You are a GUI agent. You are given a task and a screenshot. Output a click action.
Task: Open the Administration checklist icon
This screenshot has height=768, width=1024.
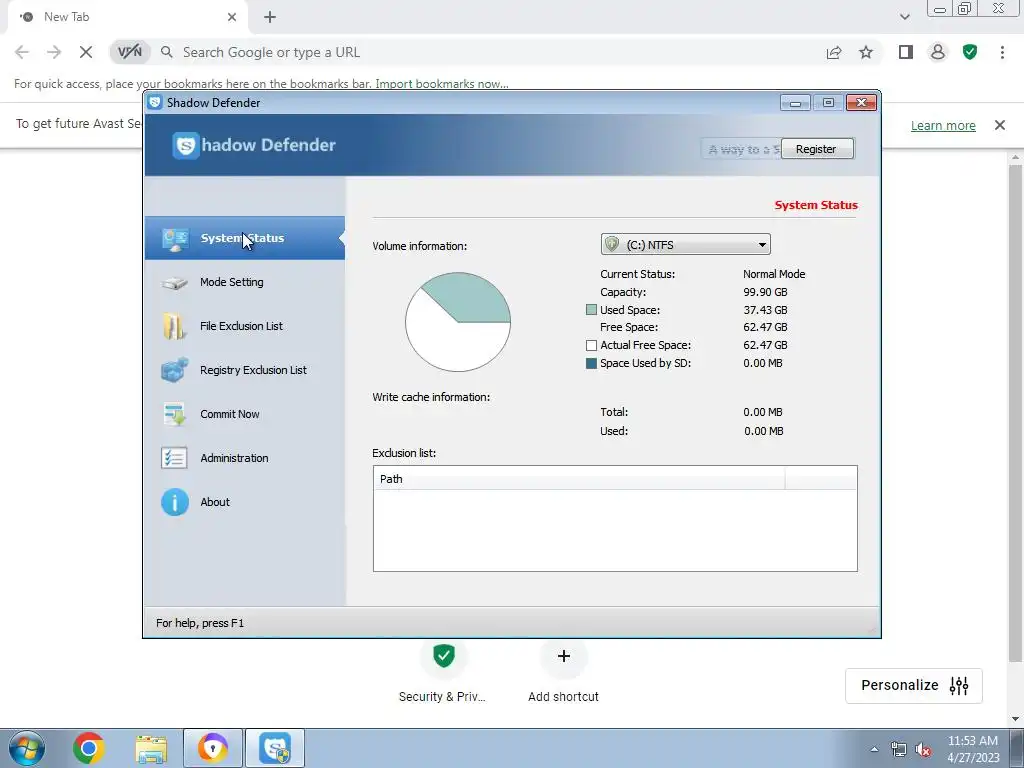point(174,458)
